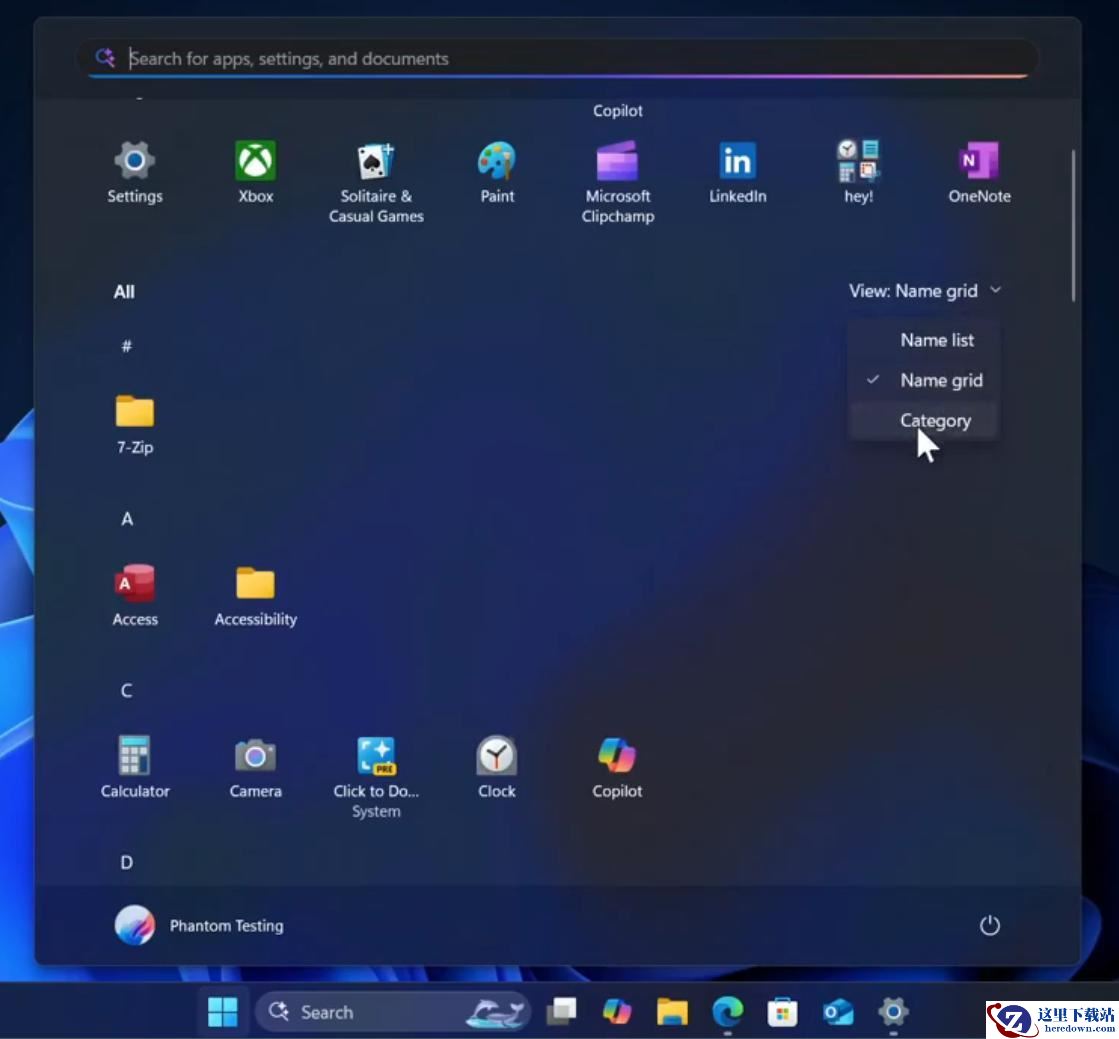Click the taskbar Search box
Screen dimensions: 1119x1039
(393, 1012)
